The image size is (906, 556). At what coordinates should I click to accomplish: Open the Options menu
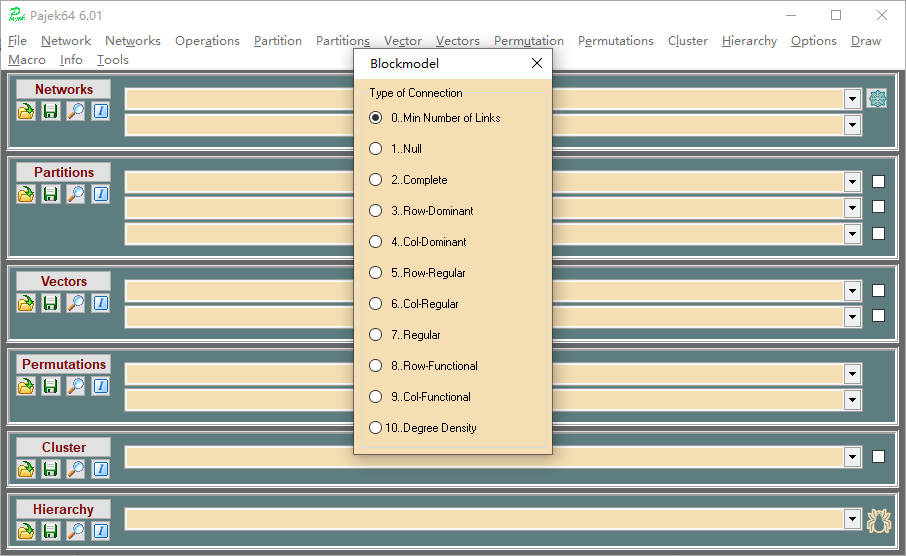click(x=814, y=40)
